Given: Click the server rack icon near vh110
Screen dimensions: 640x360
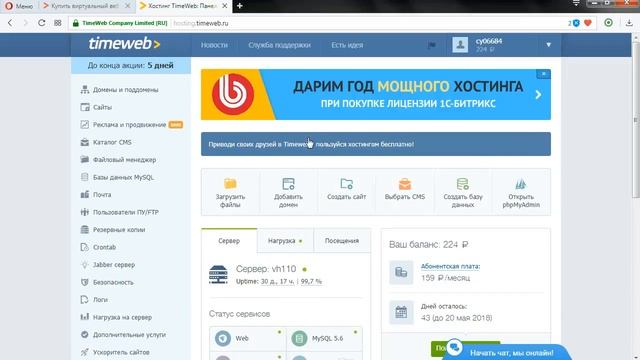Looking at the screenshot, I should [218, 274].
